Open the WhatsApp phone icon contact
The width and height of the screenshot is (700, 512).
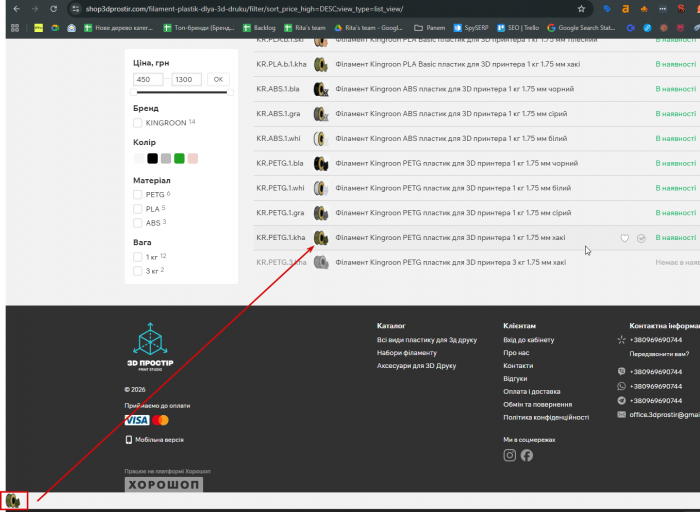click(x=621, y=387)
